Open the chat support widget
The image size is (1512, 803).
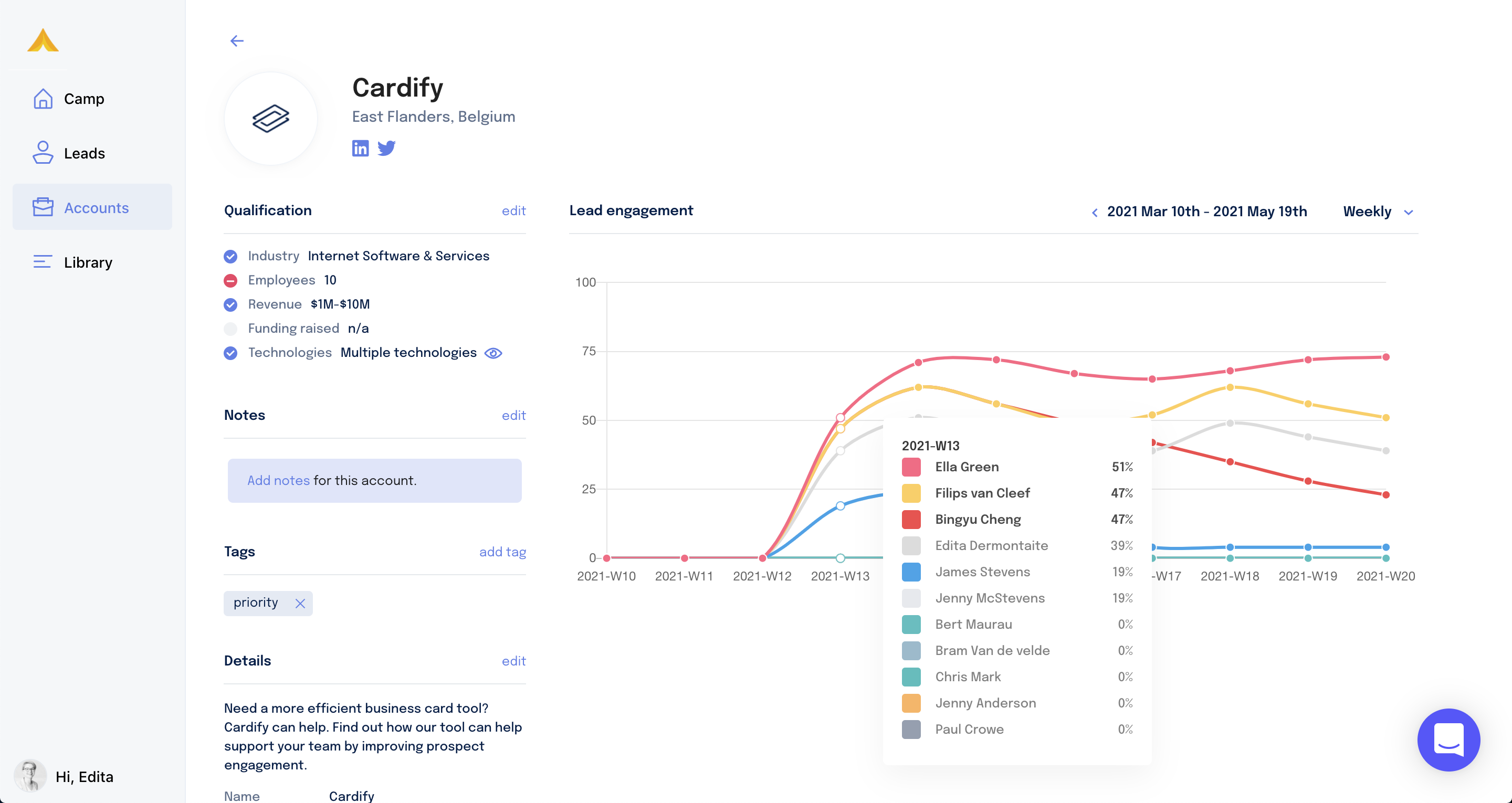pos(1448,739)
